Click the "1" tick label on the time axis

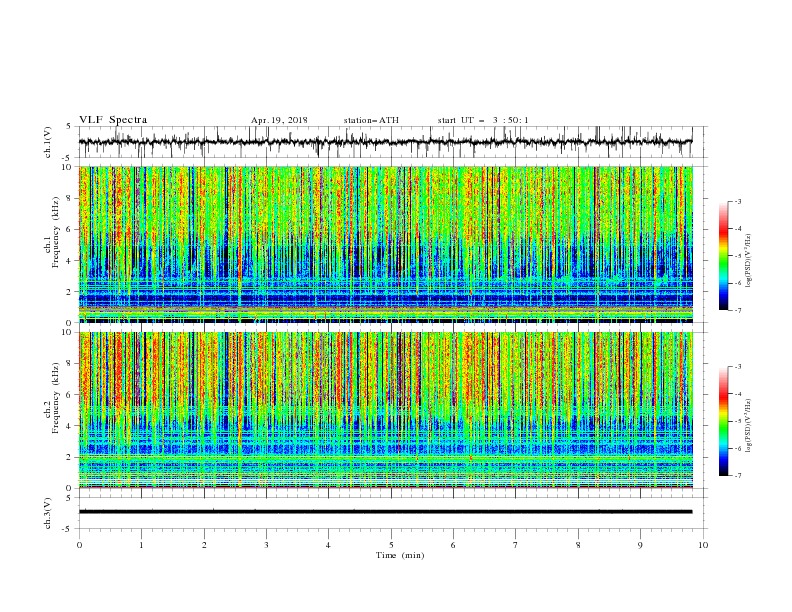tap(141, 545)
